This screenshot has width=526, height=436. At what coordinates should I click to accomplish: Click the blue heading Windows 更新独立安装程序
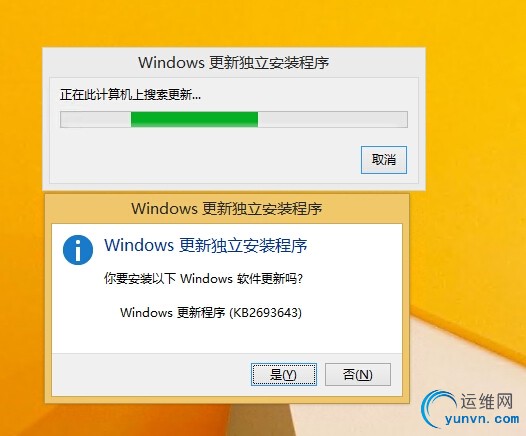click(x=206, y=245)
